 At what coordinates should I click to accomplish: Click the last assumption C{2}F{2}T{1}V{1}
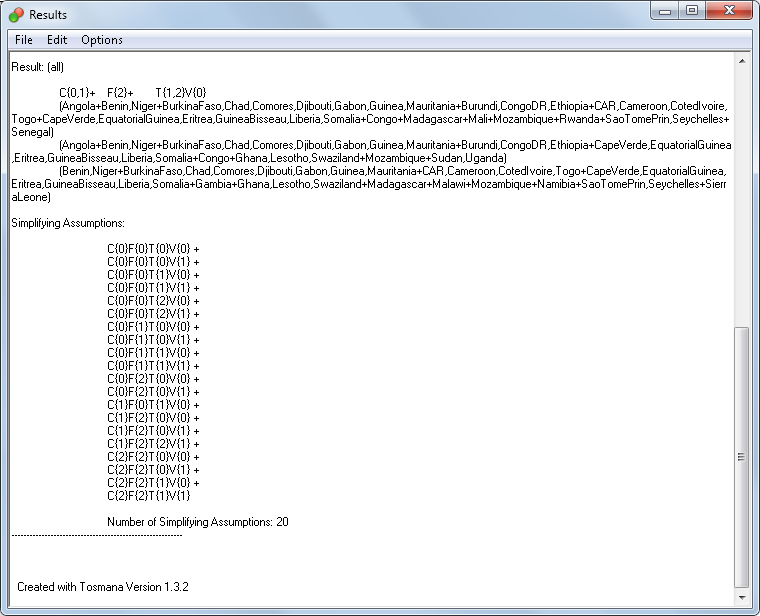pyautogui.click(x=148, y=496)
